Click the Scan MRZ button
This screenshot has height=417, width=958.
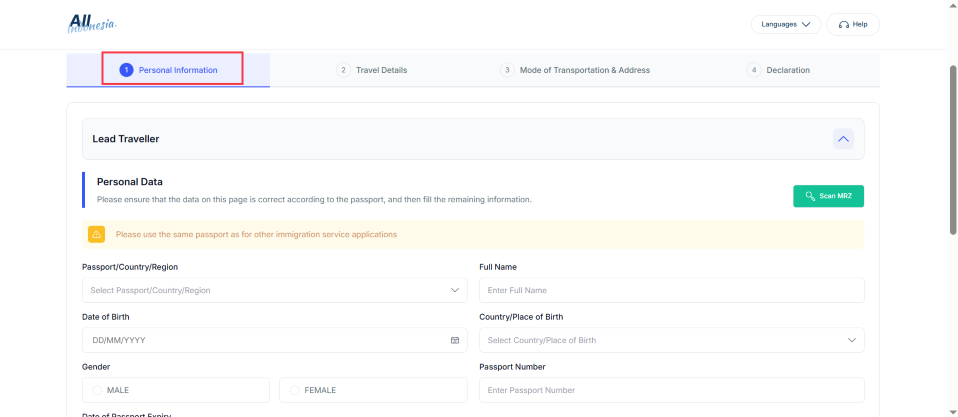(x=828, y=196)
